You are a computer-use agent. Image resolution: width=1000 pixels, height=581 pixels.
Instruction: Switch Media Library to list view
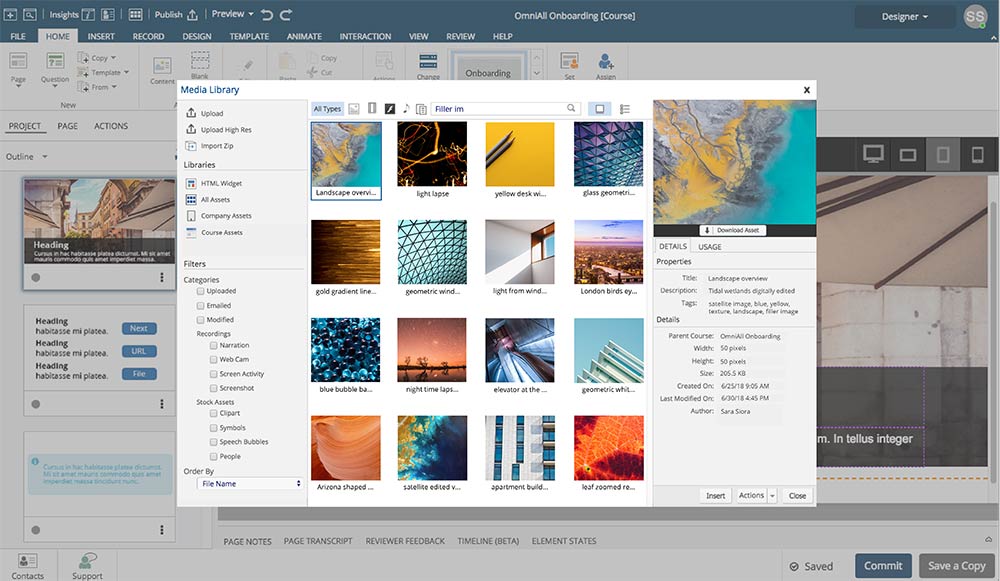click(x=625, y=108)
